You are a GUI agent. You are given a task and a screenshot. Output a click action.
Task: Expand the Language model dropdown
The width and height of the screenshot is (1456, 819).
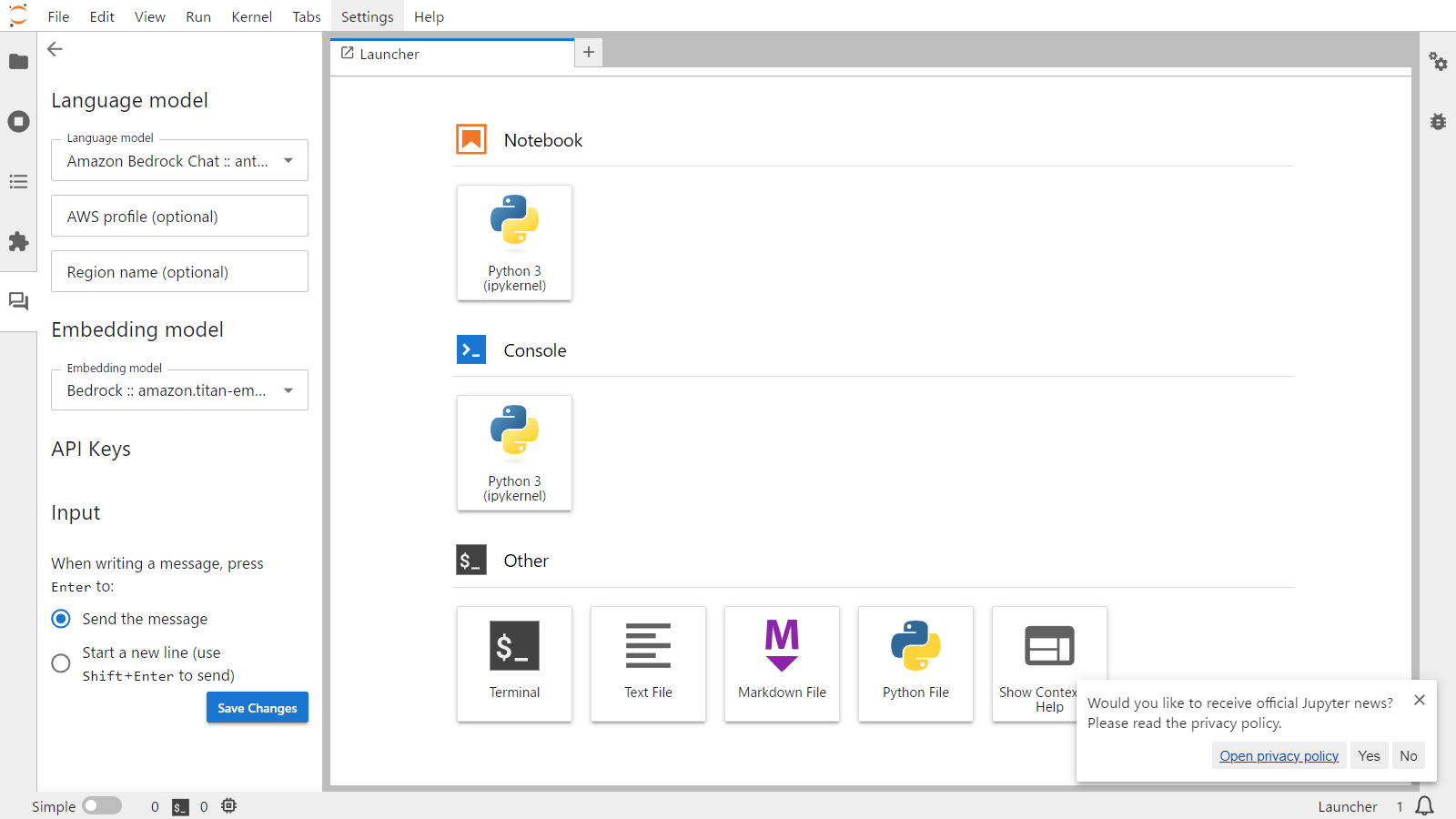(x=179, y=161)
